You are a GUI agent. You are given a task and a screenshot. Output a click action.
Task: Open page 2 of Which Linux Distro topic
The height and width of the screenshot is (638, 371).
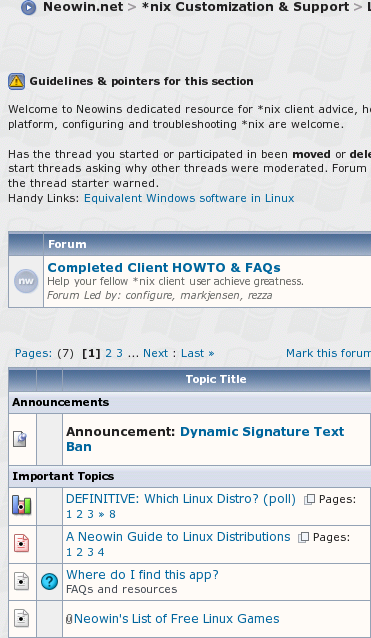coord(79,514)
